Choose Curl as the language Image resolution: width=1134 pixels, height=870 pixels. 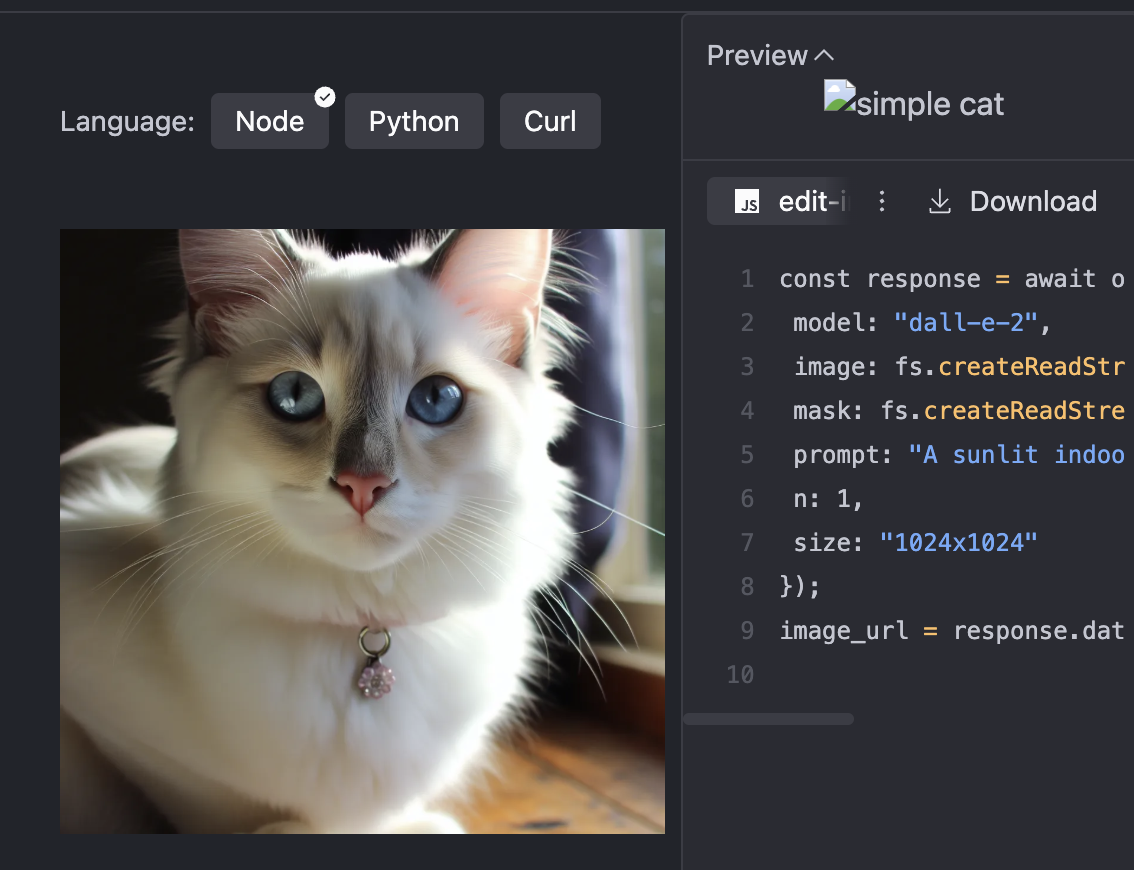(x=550, y=121)
